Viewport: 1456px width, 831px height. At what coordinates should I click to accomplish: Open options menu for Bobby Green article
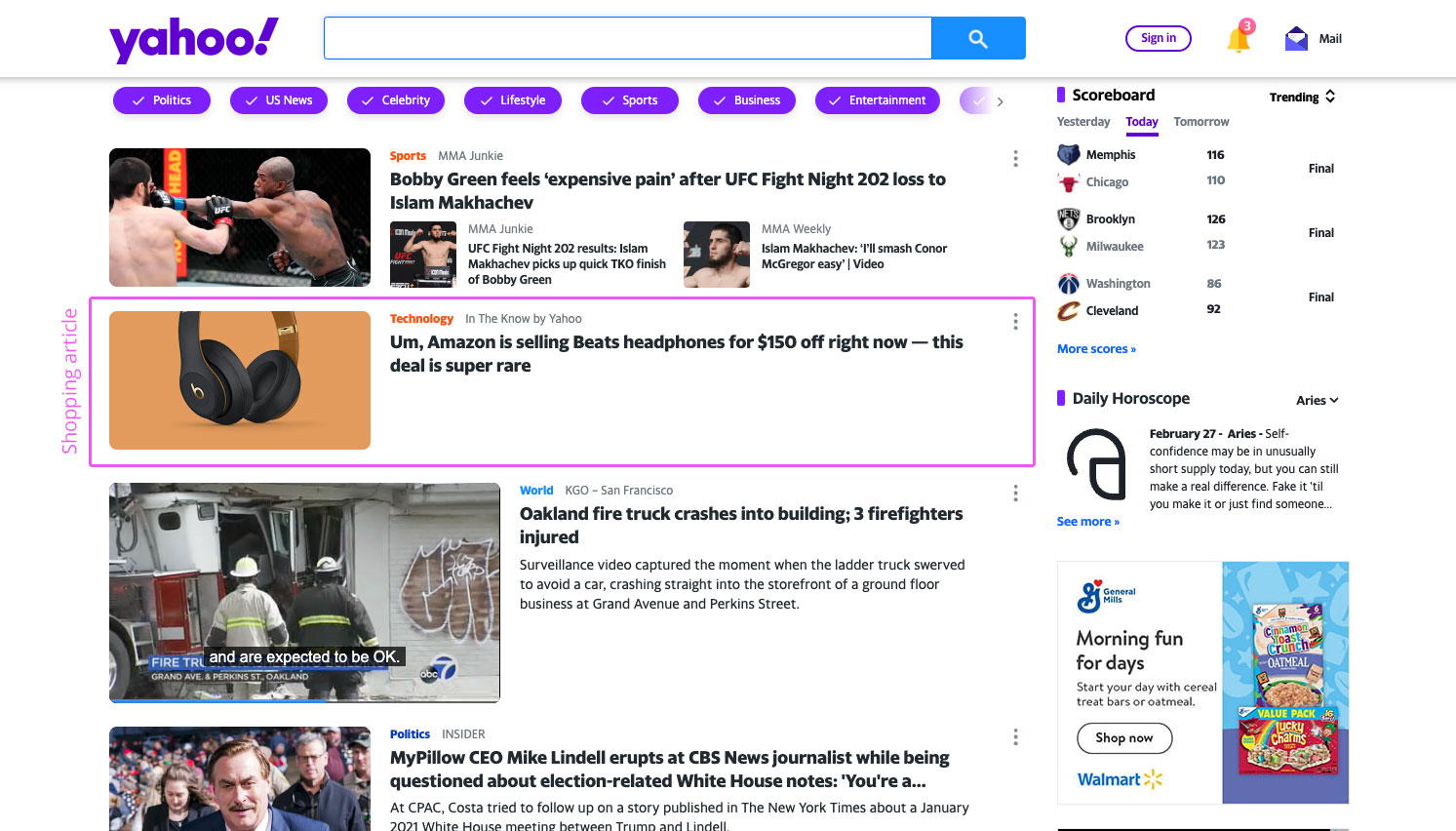(1015, 158)
